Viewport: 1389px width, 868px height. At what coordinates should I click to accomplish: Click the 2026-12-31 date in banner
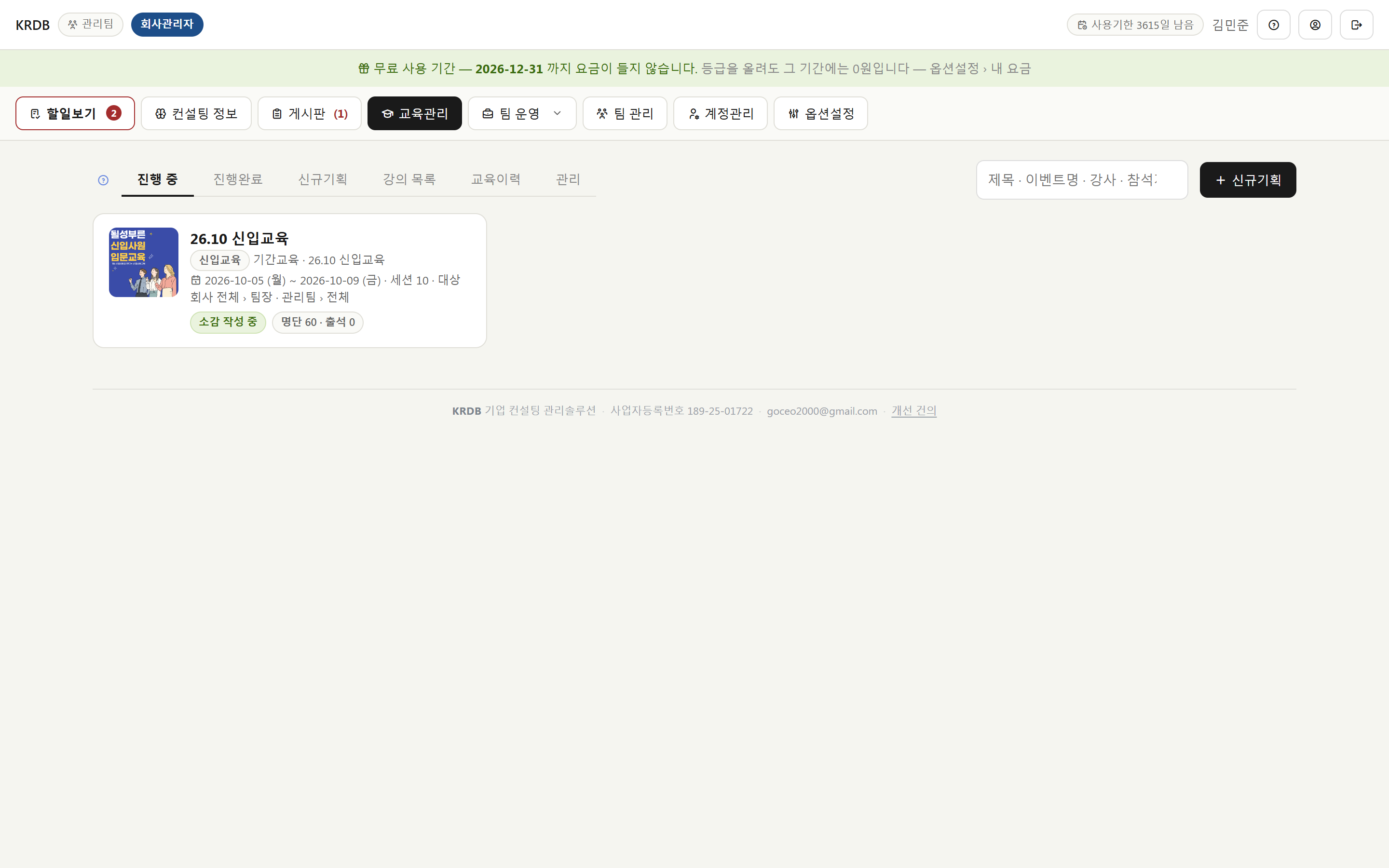tap(509, 69)
